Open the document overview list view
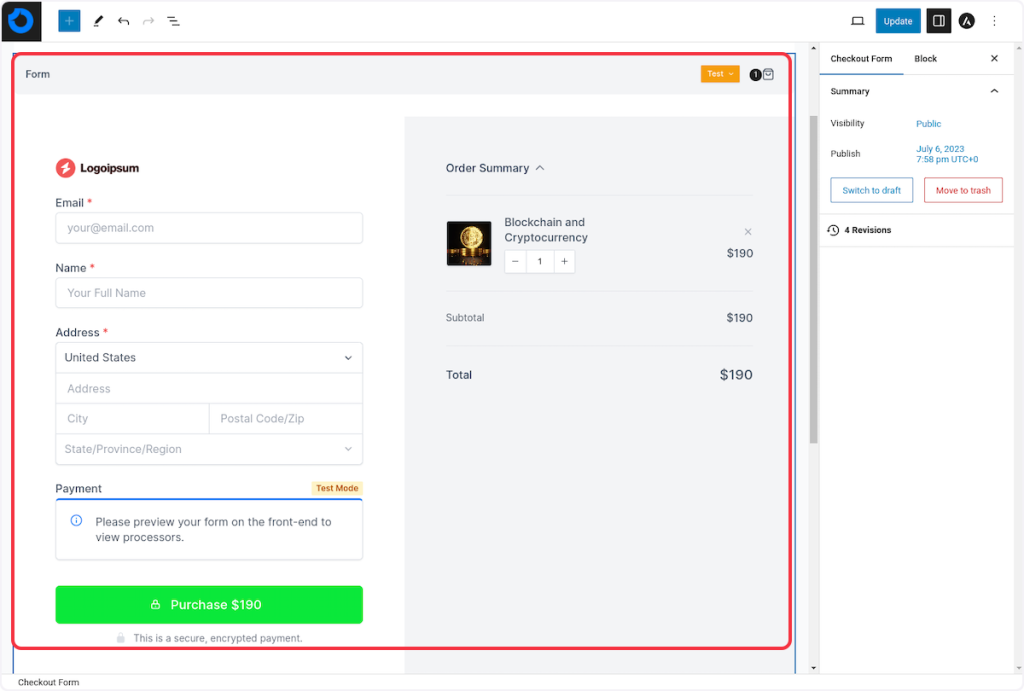 coord(173,21)
